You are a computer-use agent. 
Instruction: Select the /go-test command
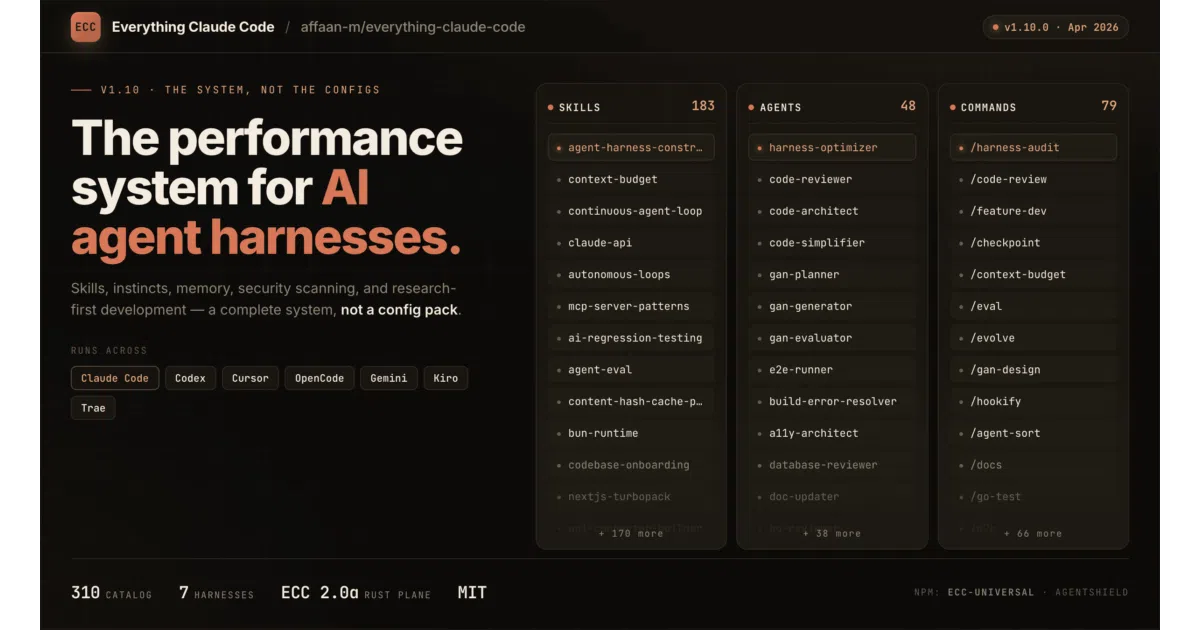point(1033,497)
